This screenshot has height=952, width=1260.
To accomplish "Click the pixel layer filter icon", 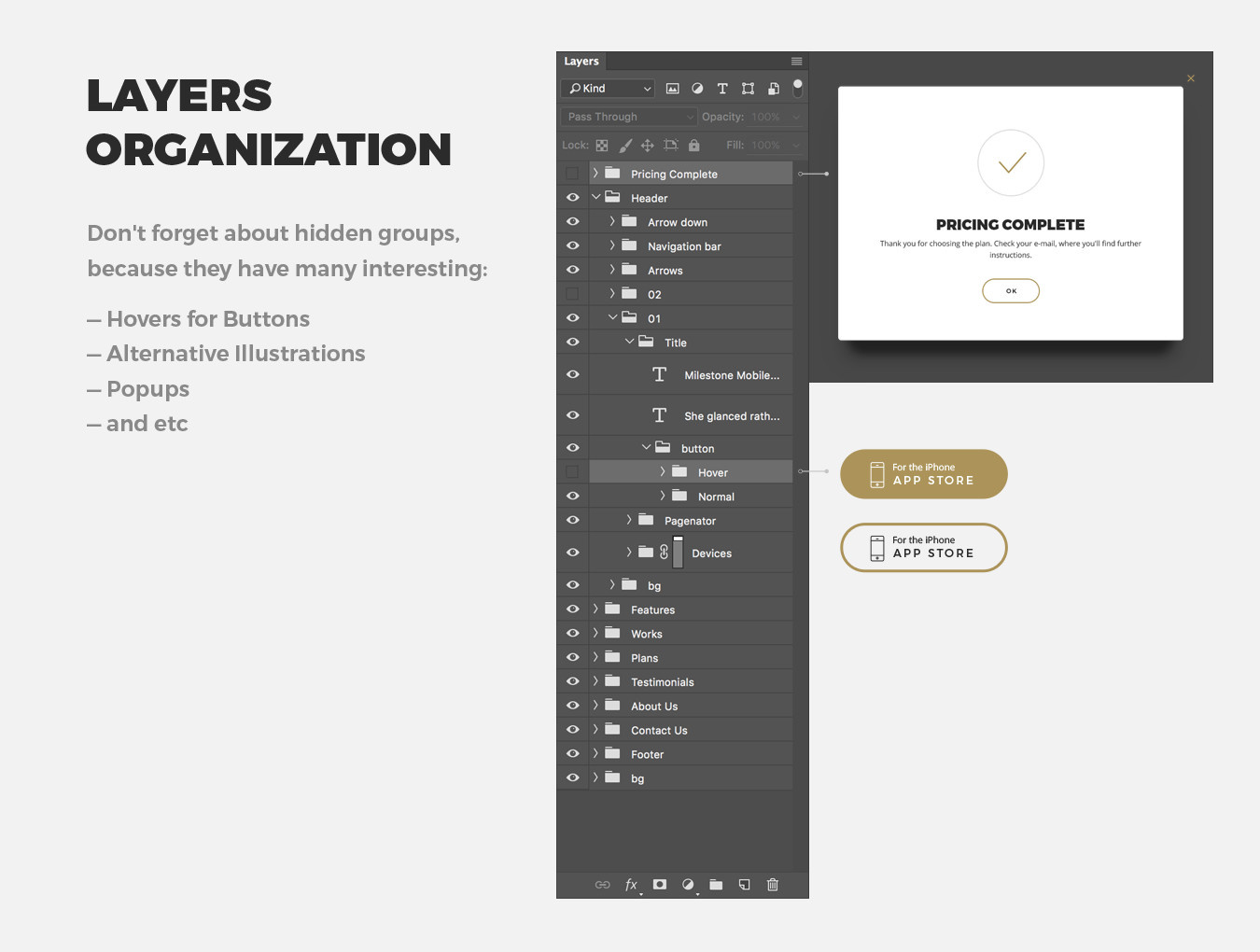I will point(672,89).
